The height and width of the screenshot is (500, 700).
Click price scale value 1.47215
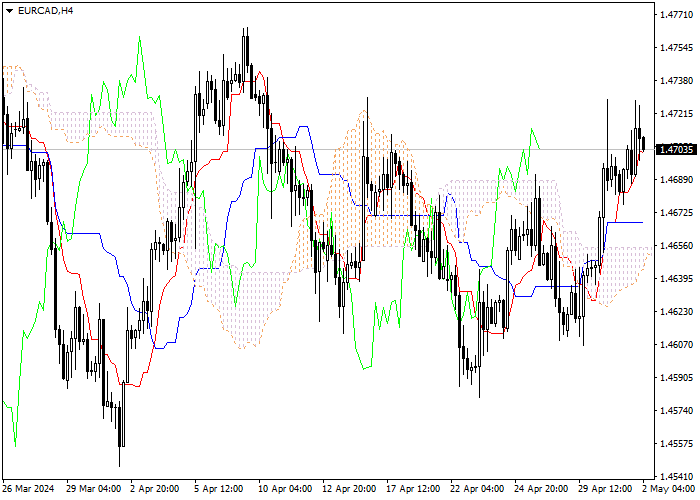pyautogui.click(x=676, y=114)
